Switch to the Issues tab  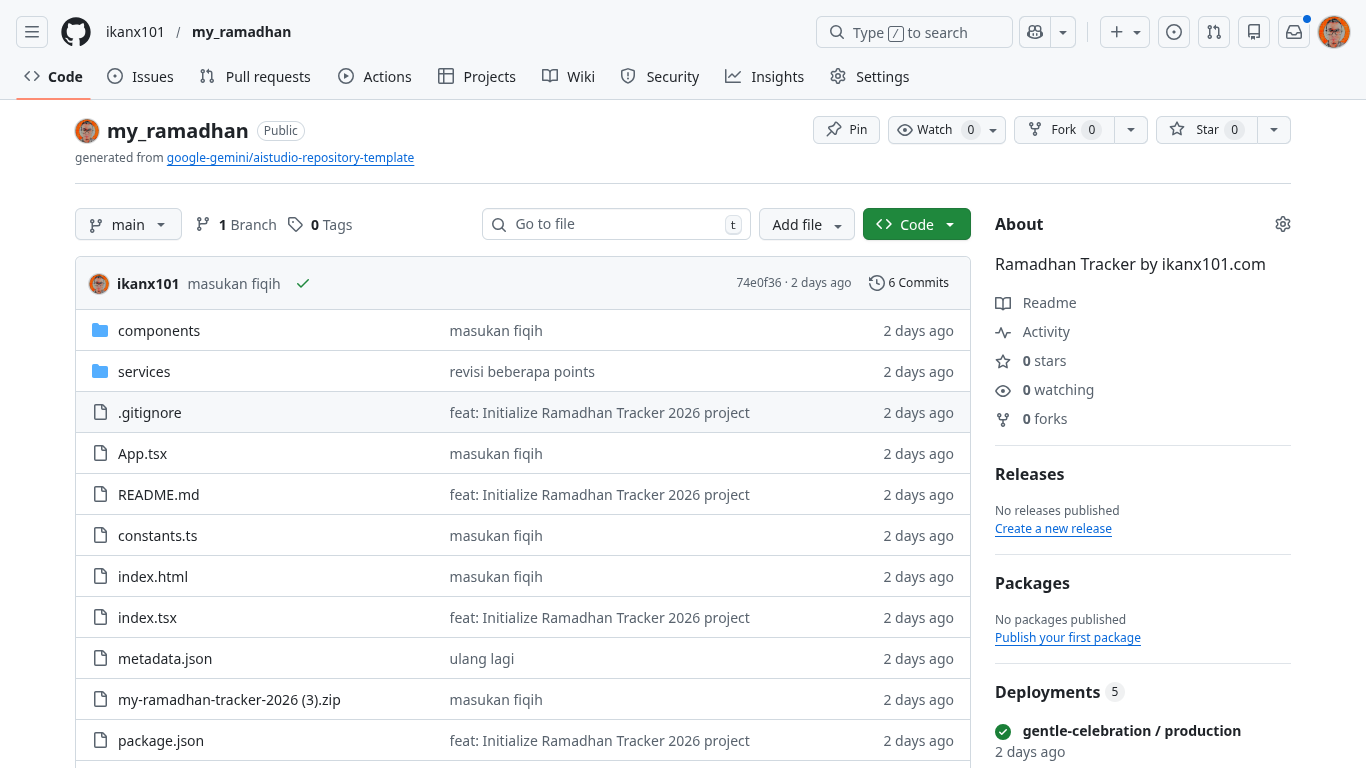tap(140, 77)
